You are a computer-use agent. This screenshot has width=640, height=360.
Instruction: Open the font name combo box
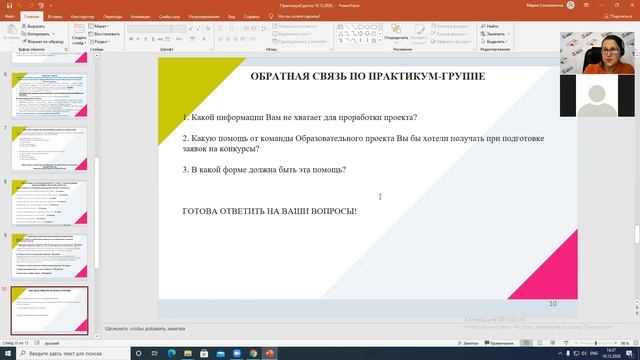point(149,29)
